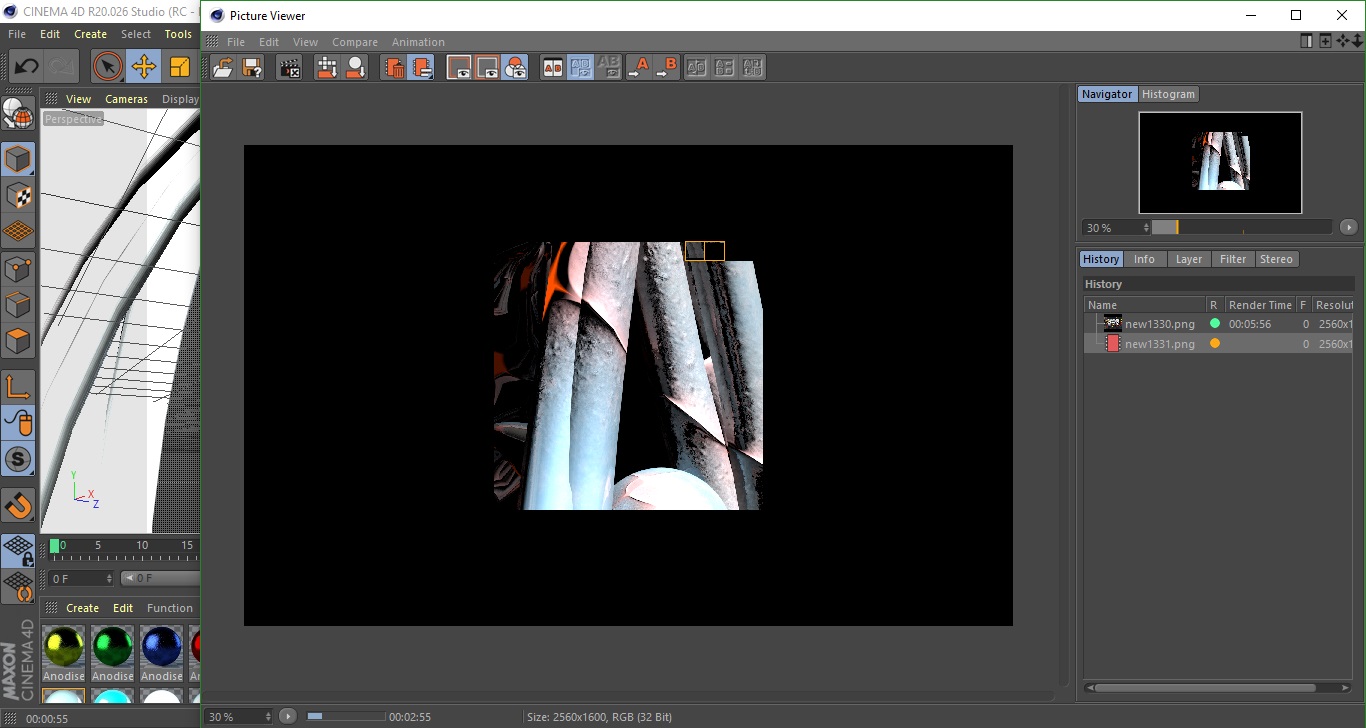Click the Set as B icon
This screenshot has height=728, width=1366.
[666, 68]
